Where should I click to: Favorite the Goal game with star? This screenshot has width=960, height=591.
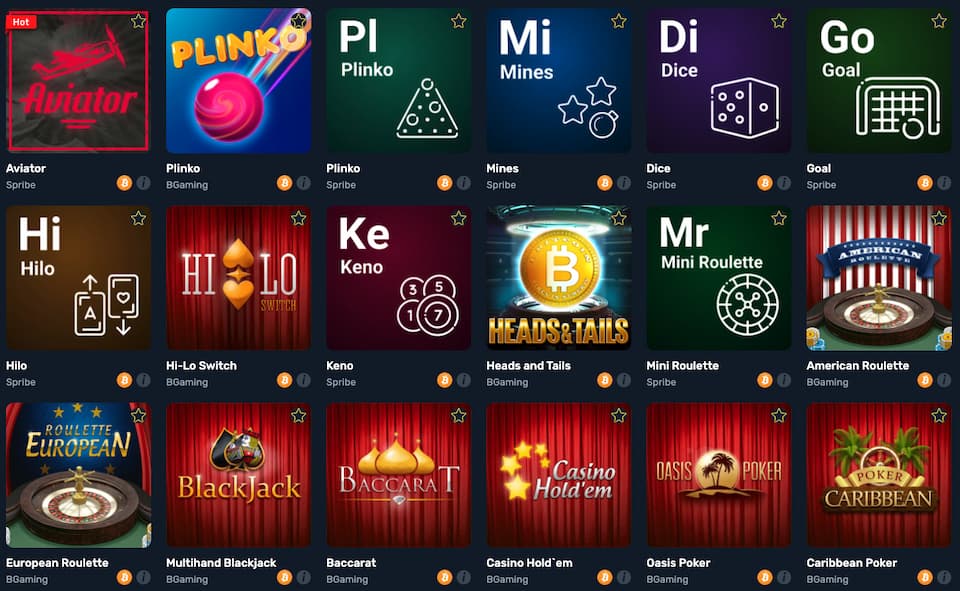[x=939, y=21]
